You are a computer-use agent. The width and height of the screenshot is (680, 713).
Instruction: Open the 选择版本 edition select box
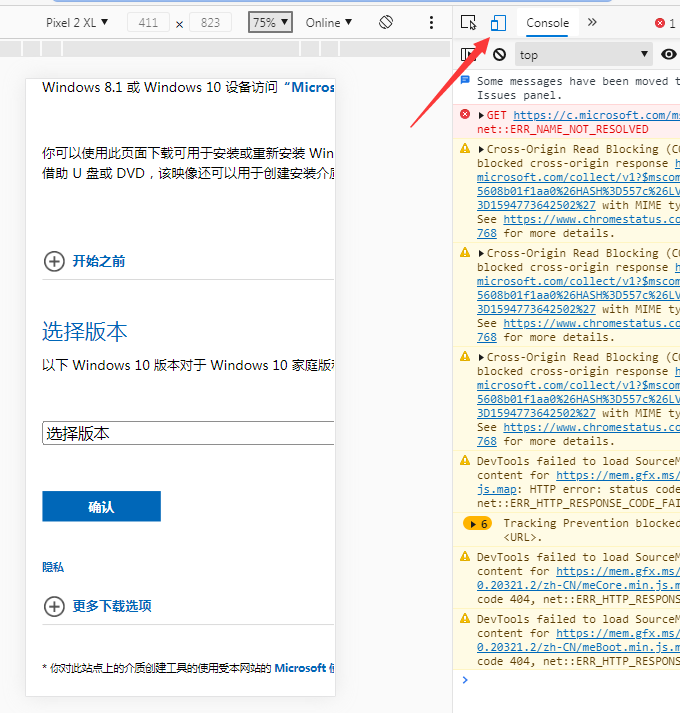pos(188,433)
